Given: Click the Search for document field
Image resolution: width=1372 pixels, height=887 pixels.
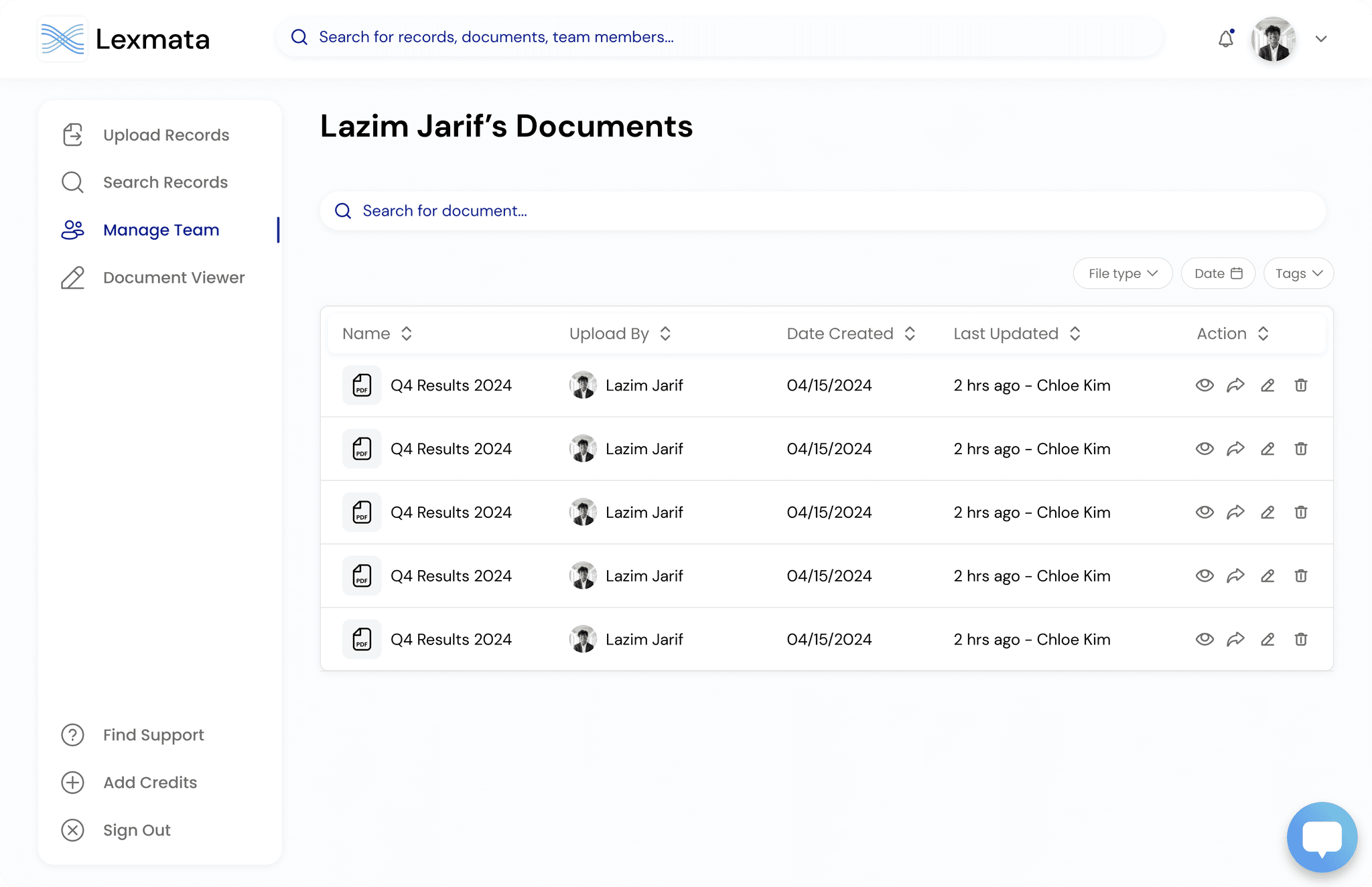Looking at the screenshot, I should tap(823, 211).
